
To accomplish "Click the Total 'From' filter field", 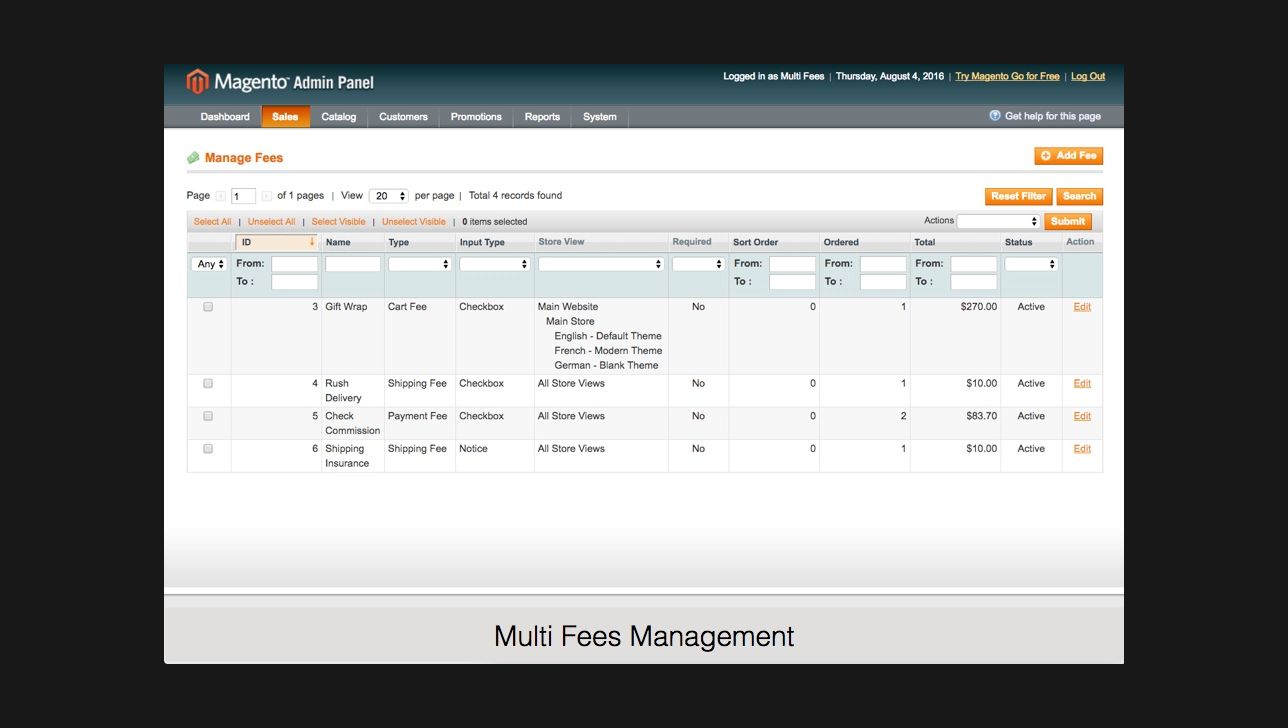I will pos(974,264).
